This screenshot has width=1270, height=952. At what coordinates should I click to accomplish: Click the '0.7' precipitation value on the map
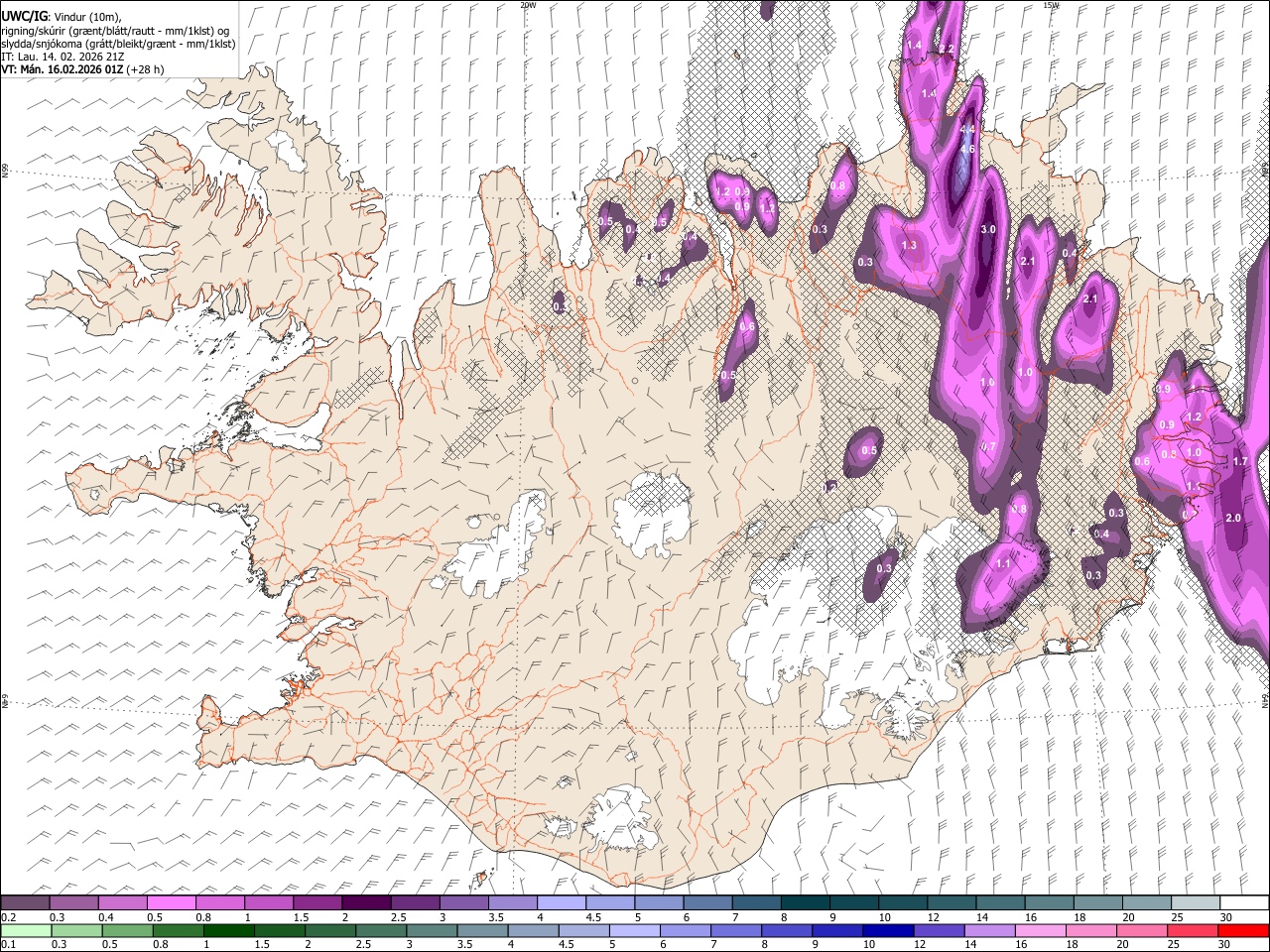click(988, 446)
